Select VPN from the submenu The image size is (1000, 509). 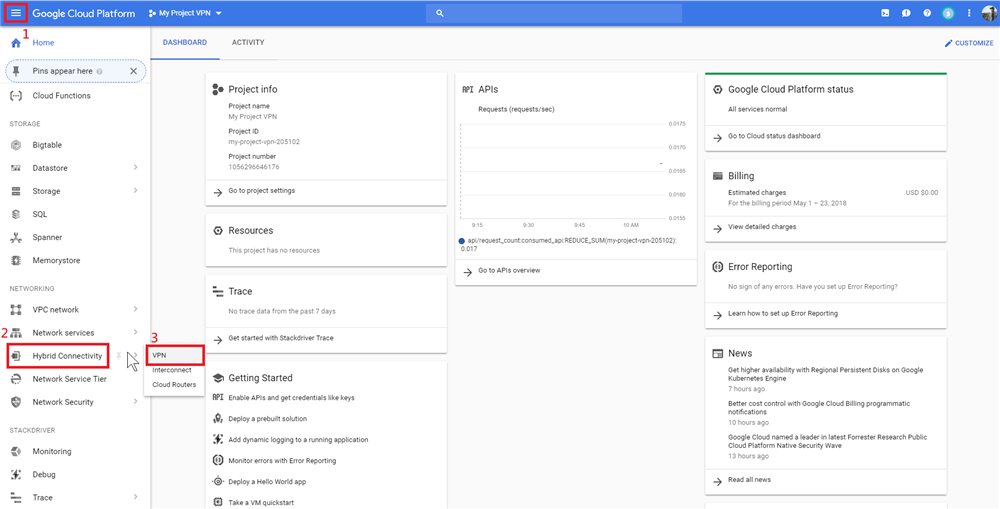(x=174, y=355)
